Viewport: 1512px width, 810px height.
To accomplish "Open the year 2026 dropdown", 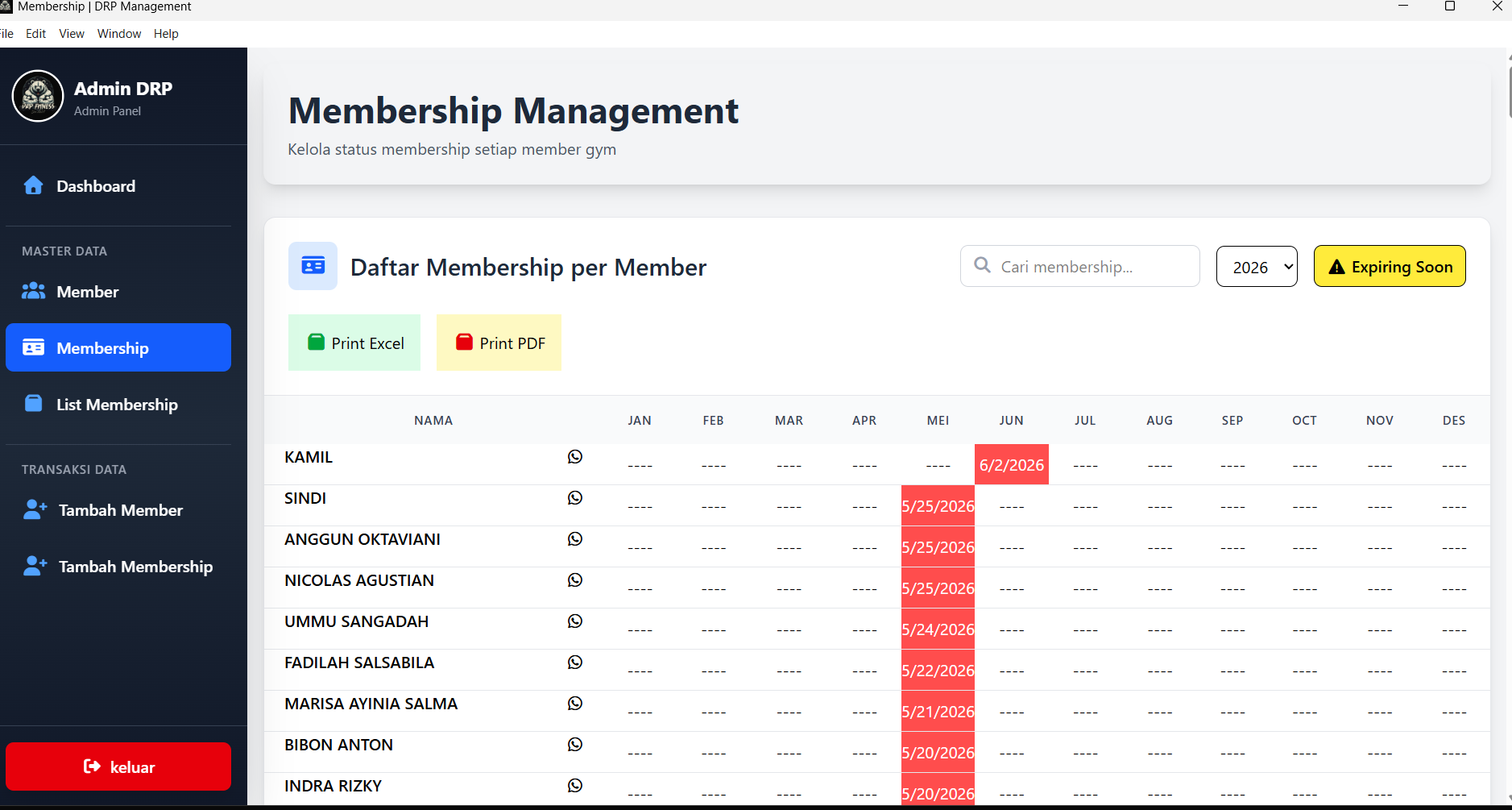I will click(1257, 267).
